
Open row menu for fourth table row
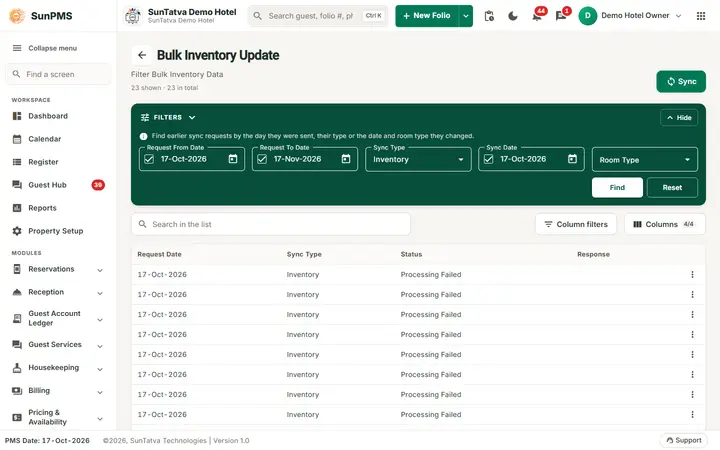click(692, 335)
